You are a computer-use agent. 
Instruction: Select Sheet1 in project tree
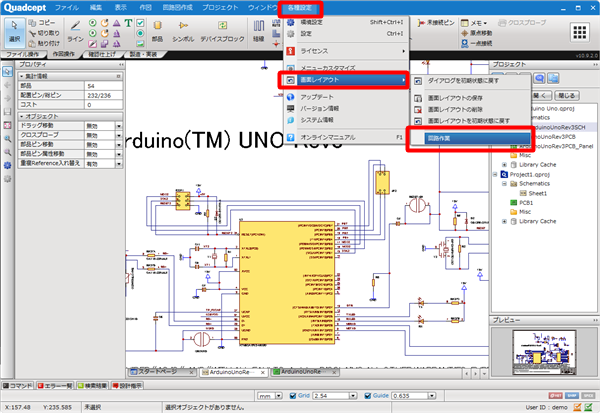click(x=538, y=193)
